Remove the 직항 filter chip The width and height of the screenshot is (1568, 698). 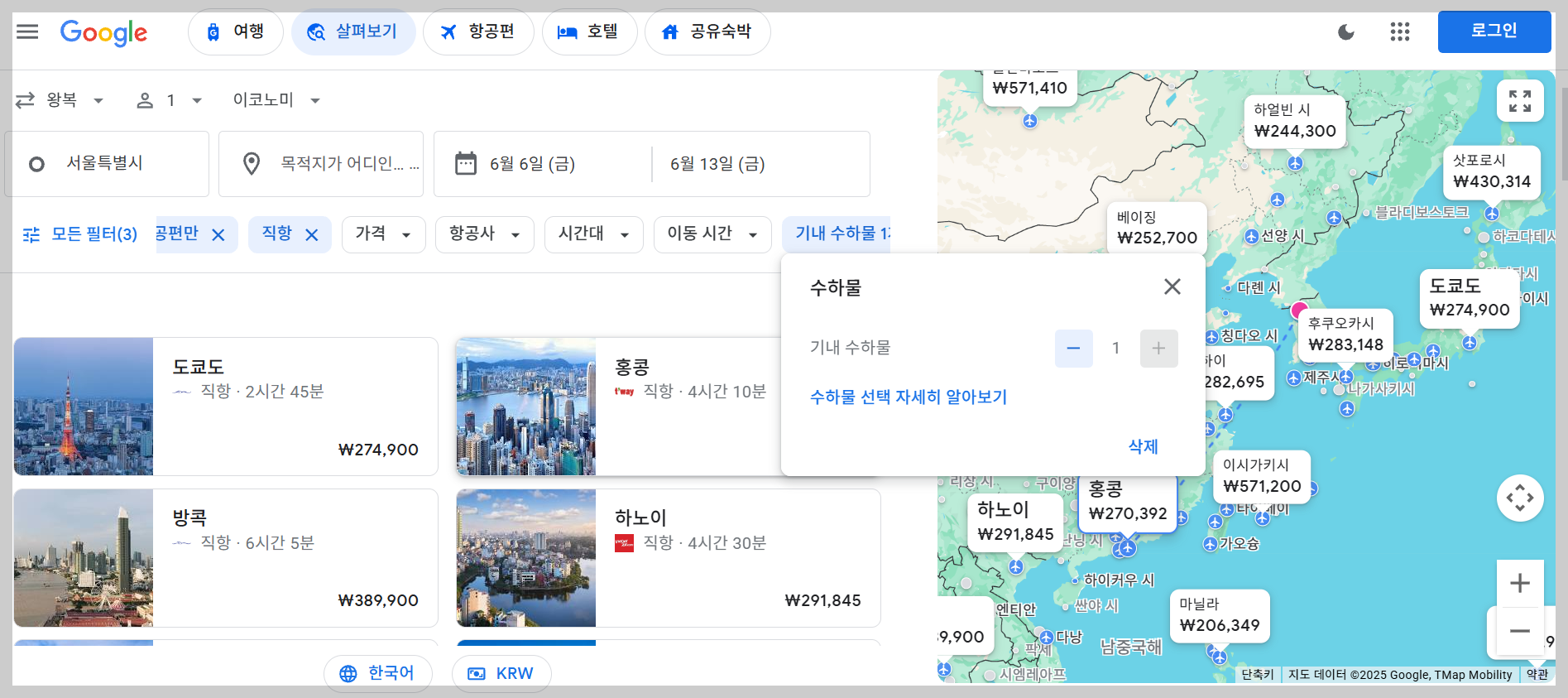(312, 235)
